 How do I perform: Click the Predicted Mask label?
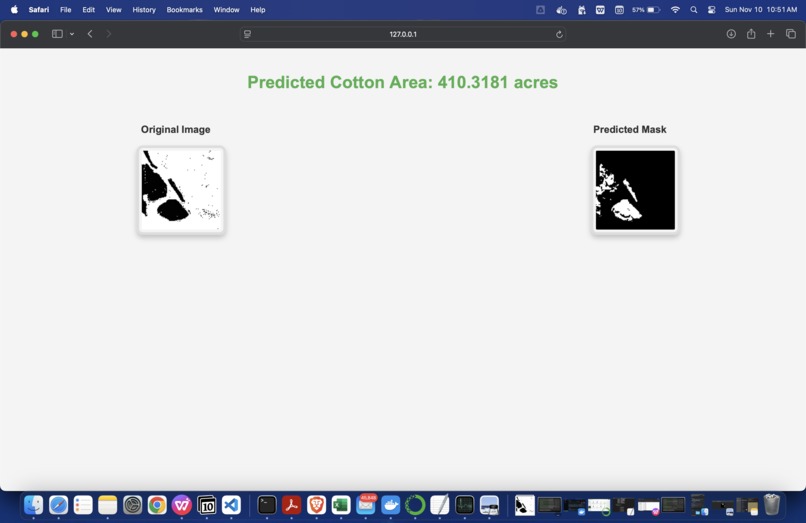click(x=630, y=130)
